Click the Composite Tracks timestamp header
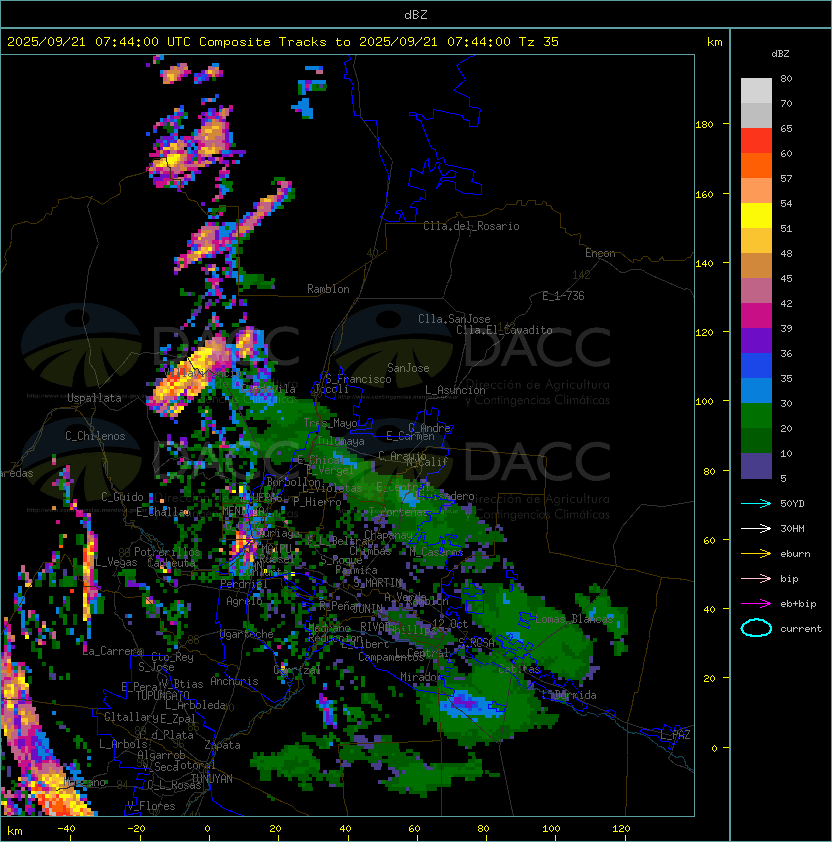The image size is (832, 842). 283,42
